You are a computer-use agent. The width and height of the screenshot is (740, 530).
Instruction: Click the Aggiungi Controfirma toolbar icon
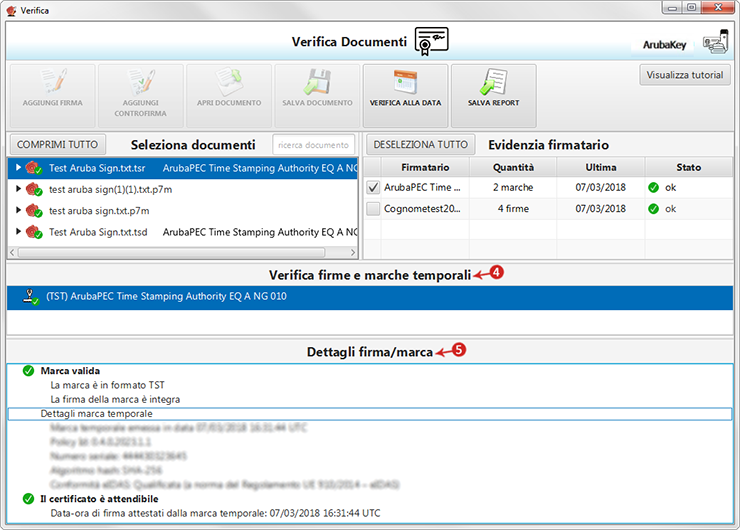click(141, 81)
